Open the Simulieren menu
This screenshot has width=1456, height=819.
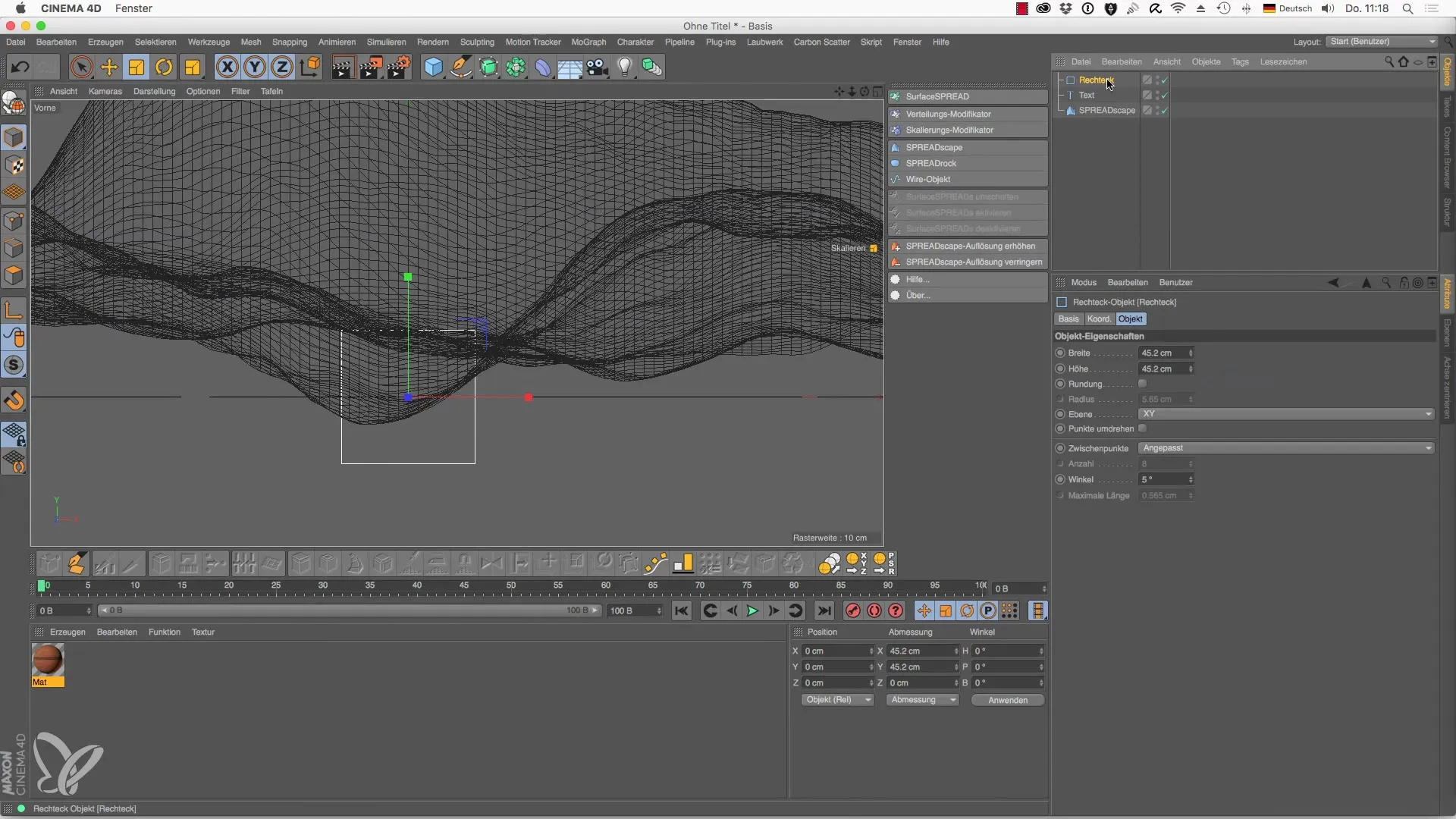pos(386,42)
